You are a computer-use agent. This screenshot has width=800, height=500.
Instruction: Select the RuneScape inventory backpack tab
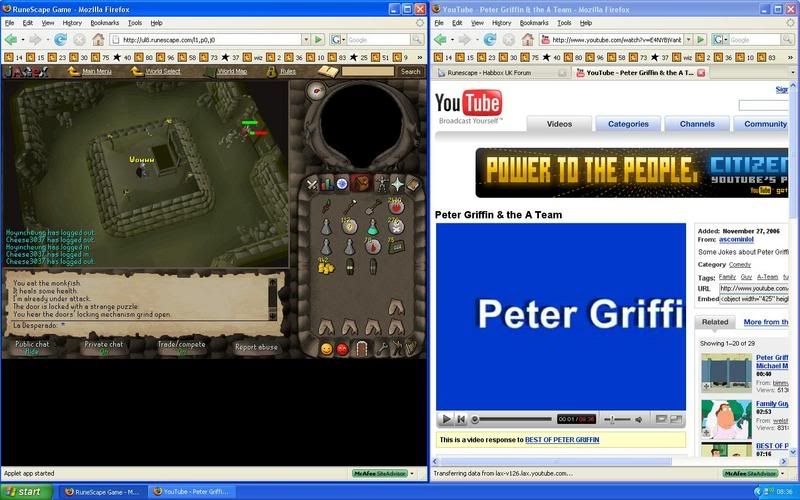(x=361, y=184)
